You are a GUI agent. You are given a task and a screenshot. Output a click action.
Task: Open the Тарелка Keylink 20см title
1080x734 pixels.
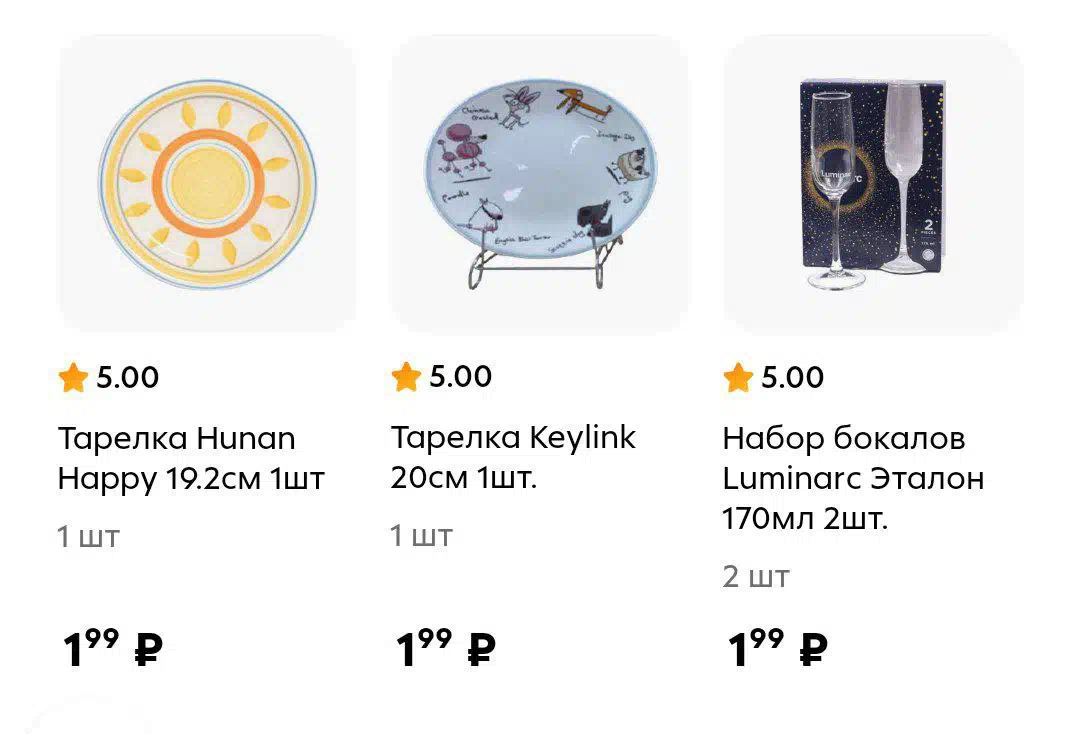pos(513,457)
